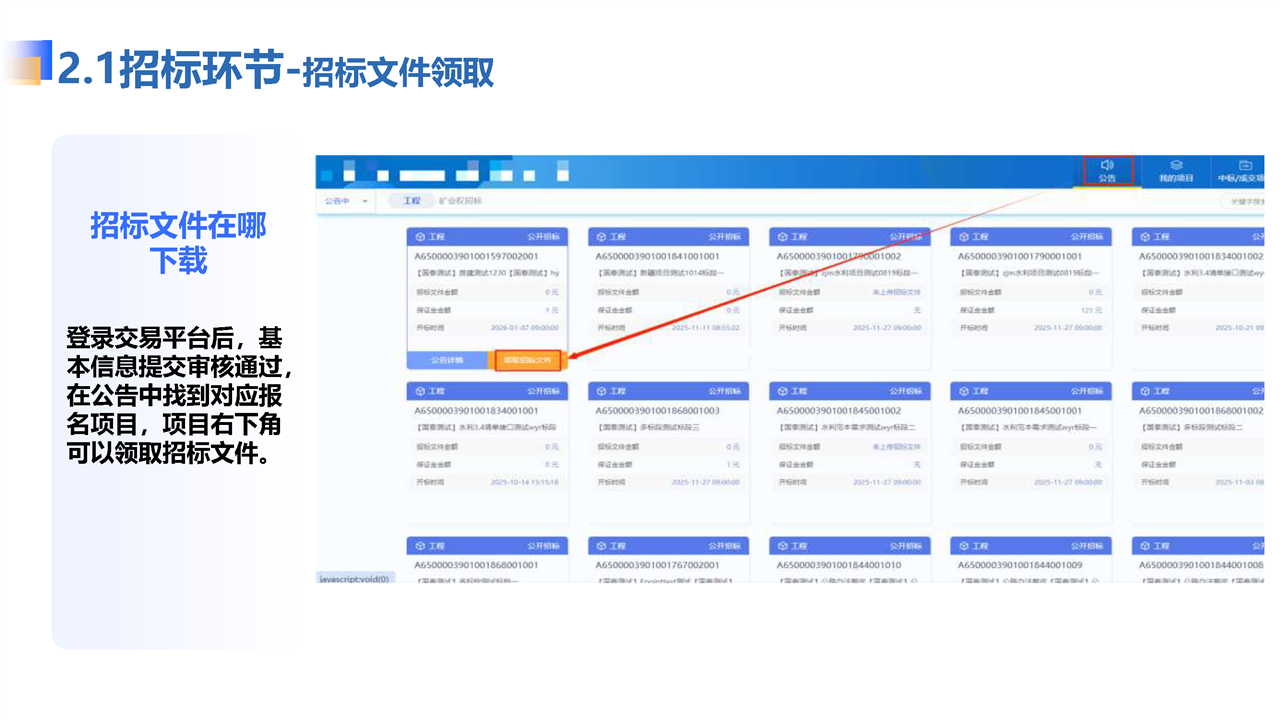
Task: Click the 公告详情 button
Action: [x=447, y=360]
